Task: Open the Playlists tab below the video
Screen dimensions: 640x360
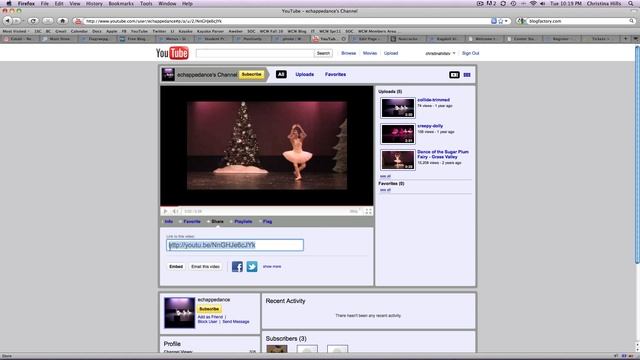Action: pos(243,221)
